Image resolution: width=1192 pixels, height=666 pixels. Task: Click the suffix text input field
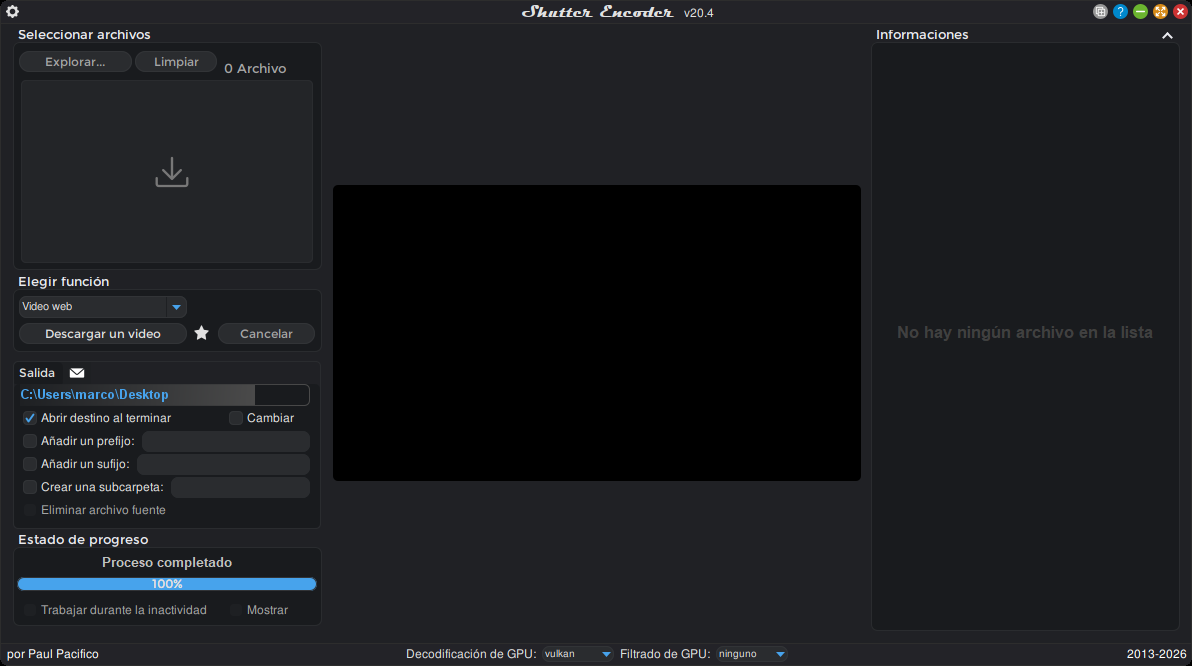[224, 464]
